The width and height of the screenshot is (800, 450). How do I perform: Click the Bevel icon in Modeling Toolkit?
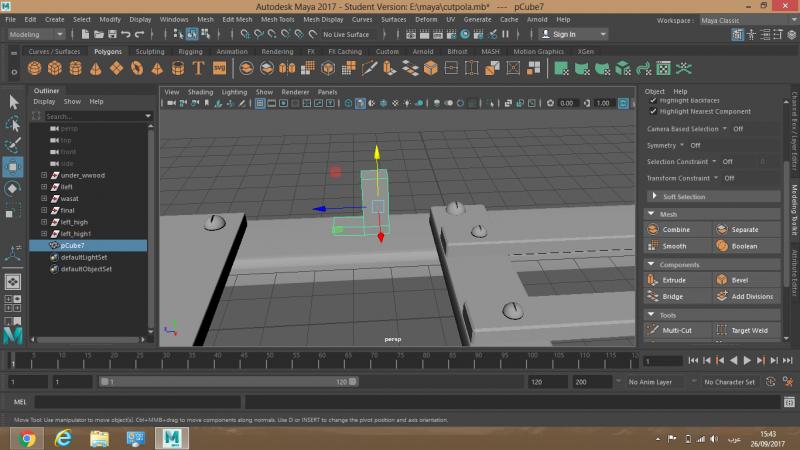click(721, 280)
